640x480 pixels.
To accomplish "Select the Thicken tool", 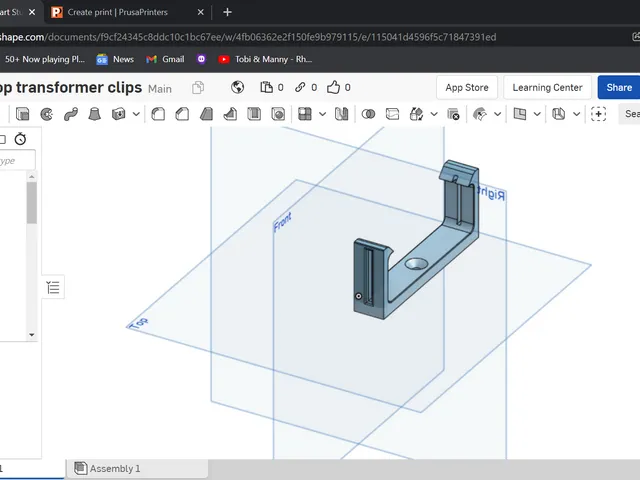I will click(x=118, y=114).
